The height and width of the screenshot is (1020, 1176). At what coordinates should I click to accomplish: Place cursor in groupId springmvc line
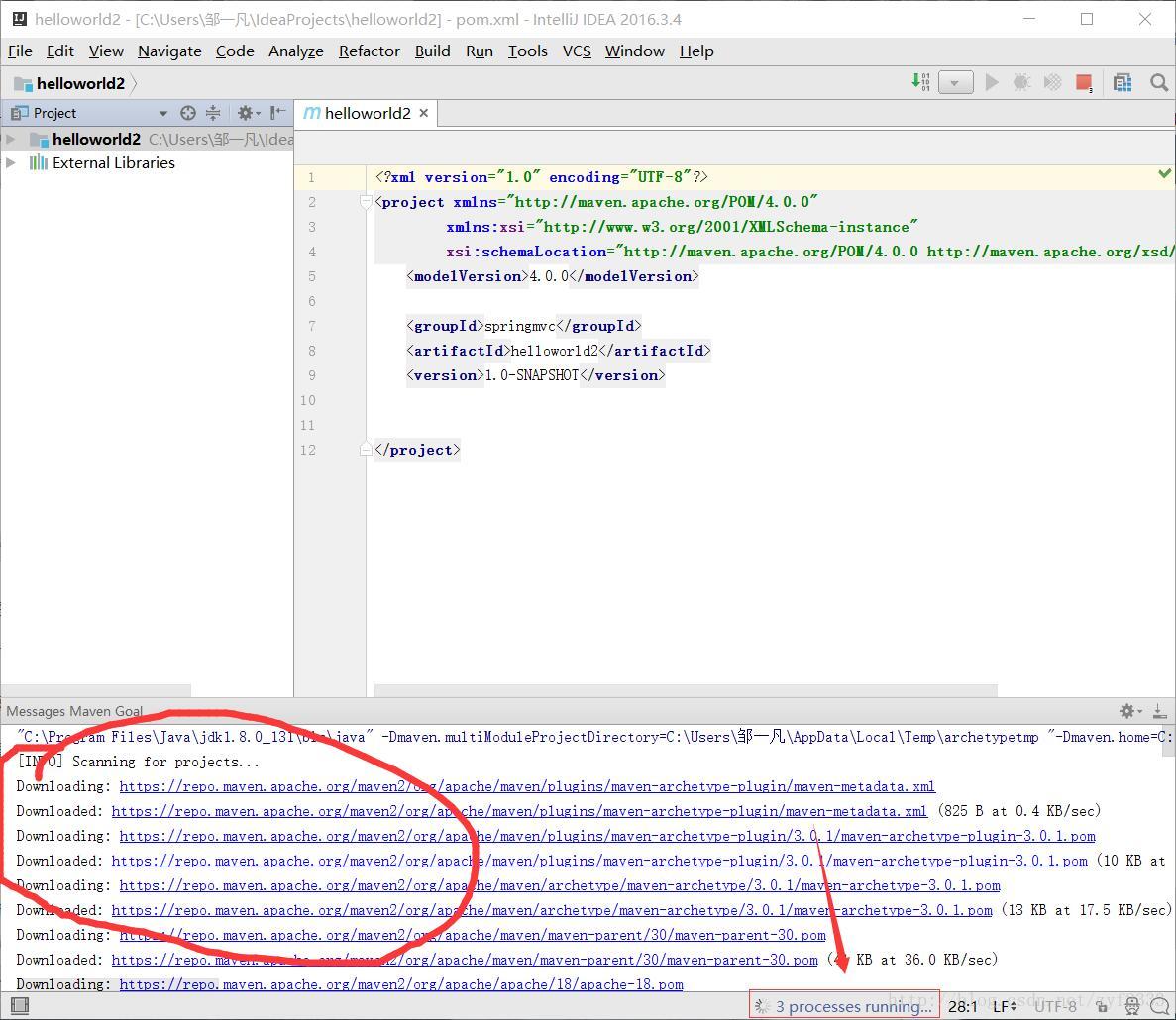[523, 325]
